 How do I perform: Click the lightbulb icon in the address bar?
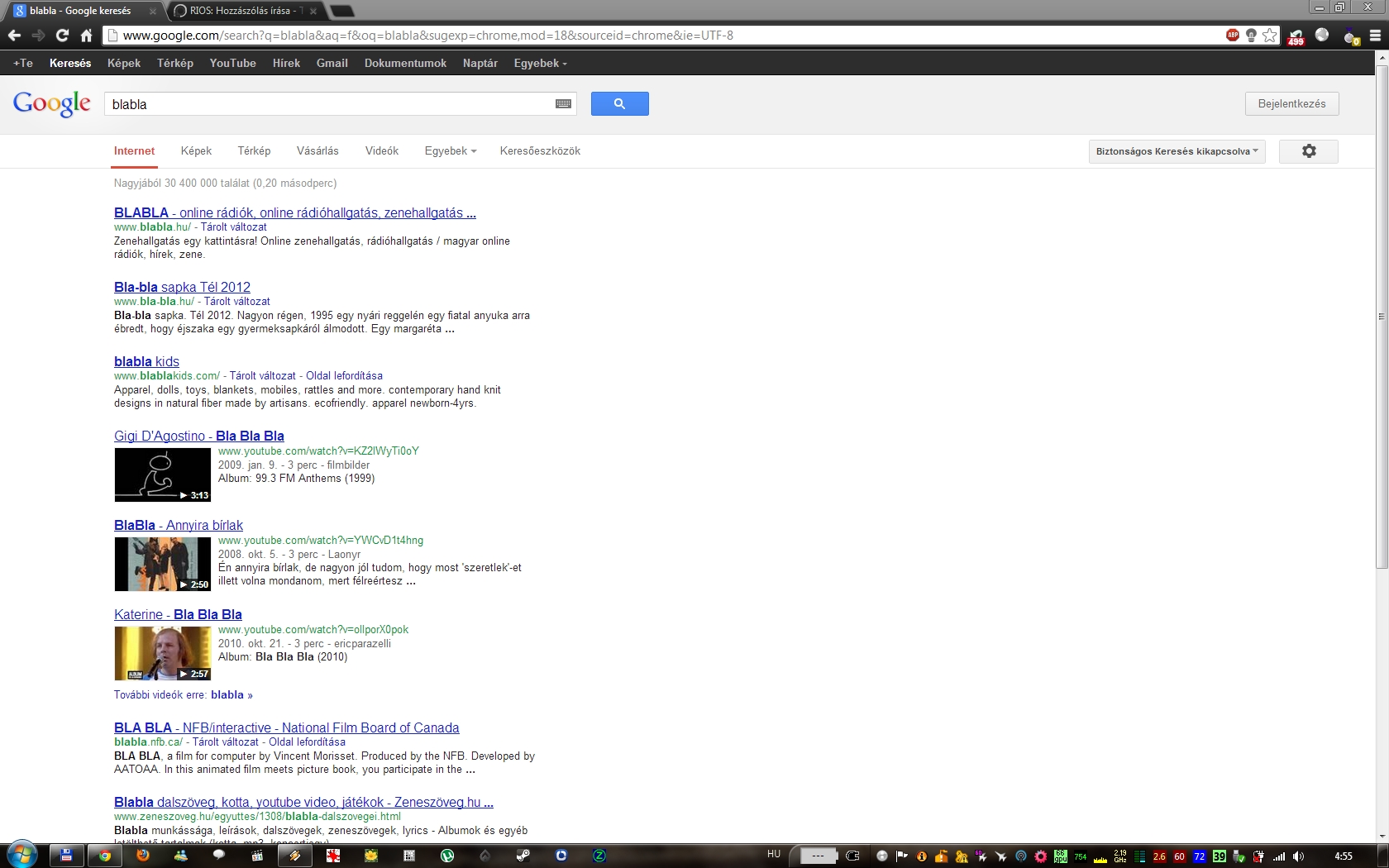pos(1251,36)
